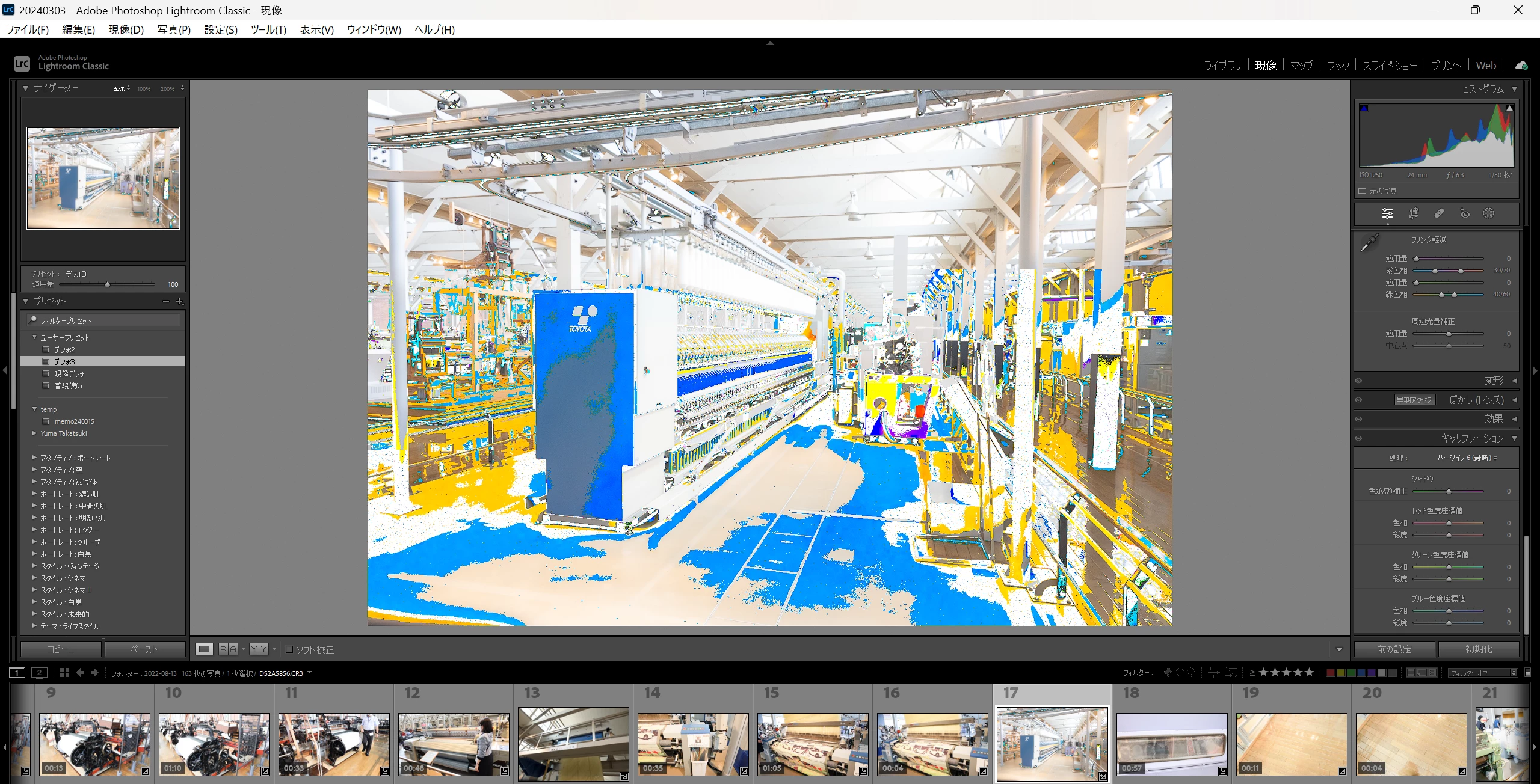Image resolution: width=1540 pixels, height=784 pixels.
Task: Select the Crop and rotate tool
Action: pos(1414,213)
